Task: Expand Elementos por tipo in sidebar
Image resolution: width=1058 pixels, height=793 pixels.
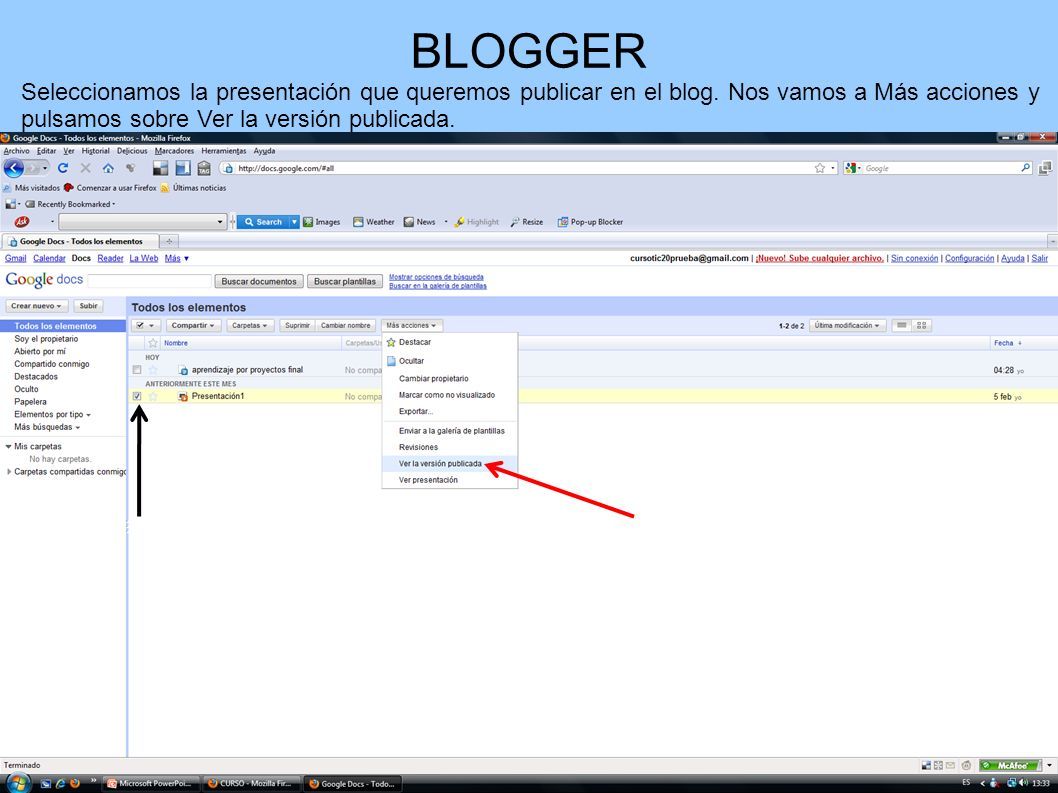Action: pyautogui.click(x=52, y=414)
